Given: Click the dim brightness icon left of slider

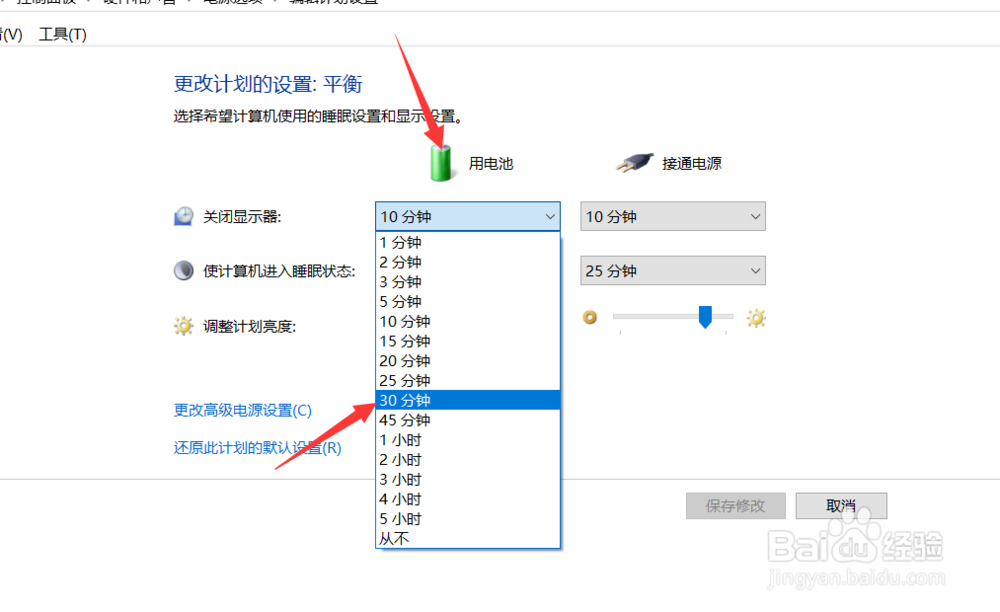Looking at the screenshot, I should coord(590,317).
